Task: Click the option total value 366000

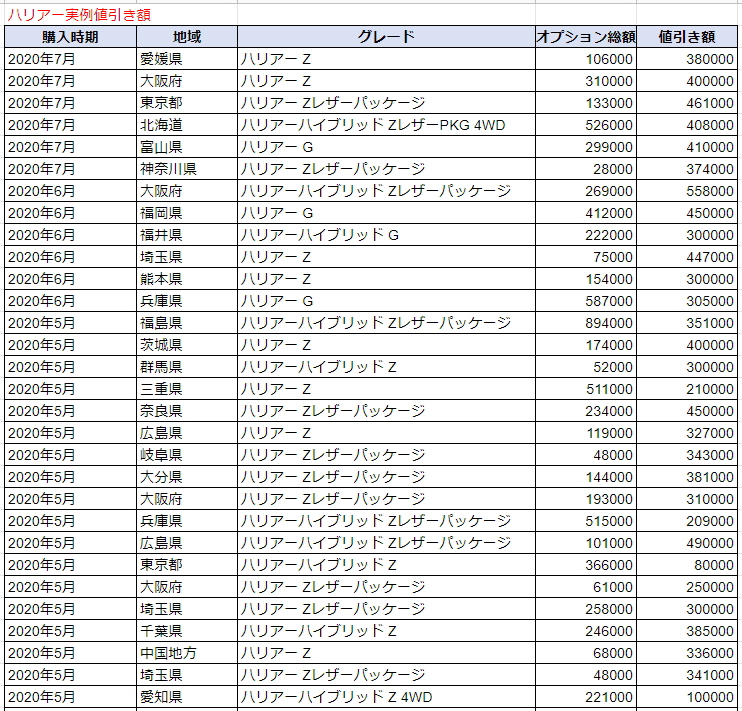Action: click(x=586, y=565)
